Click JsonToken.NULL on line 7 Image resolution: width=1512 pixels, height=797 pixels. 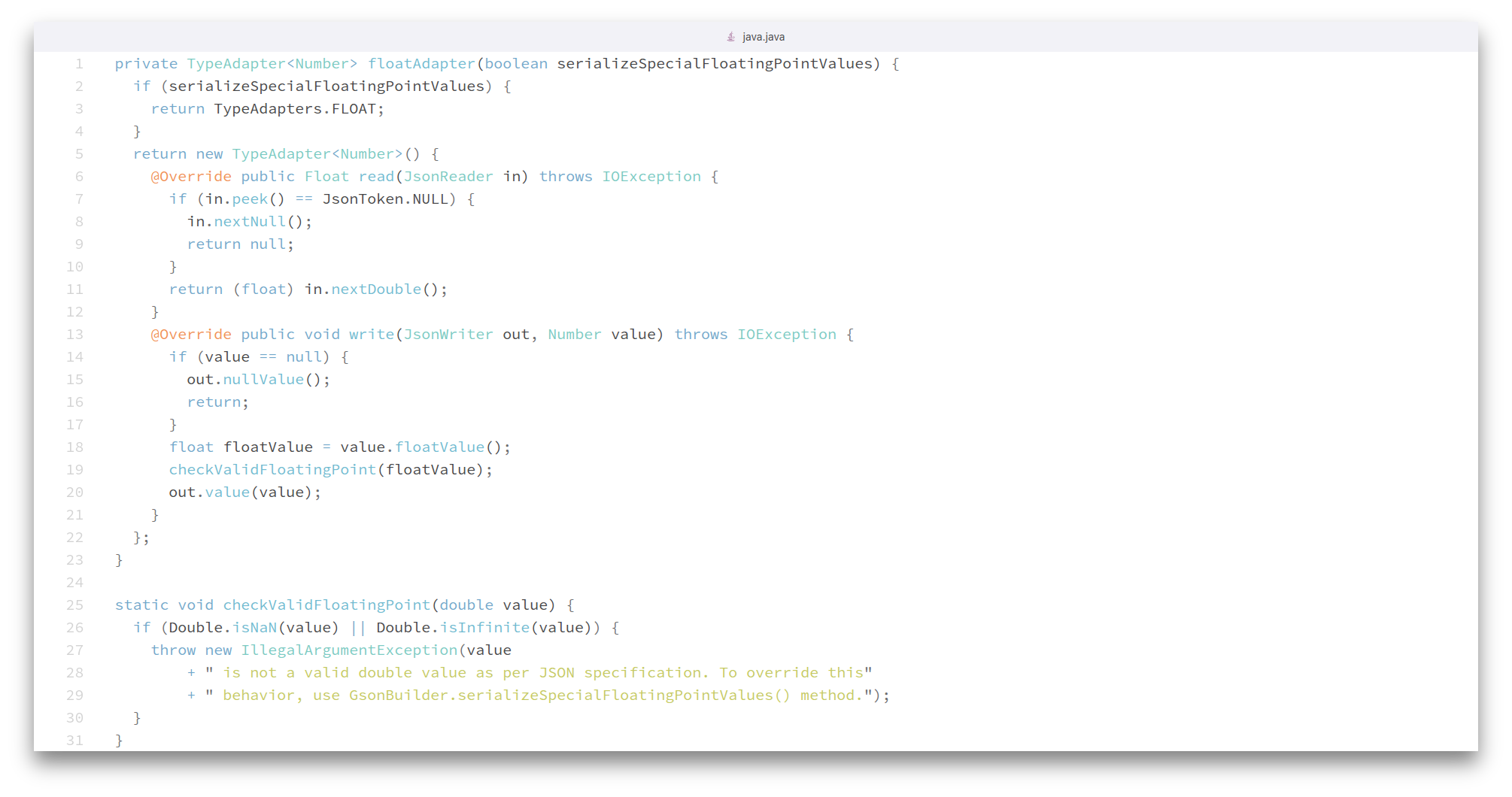coord(386,199)
